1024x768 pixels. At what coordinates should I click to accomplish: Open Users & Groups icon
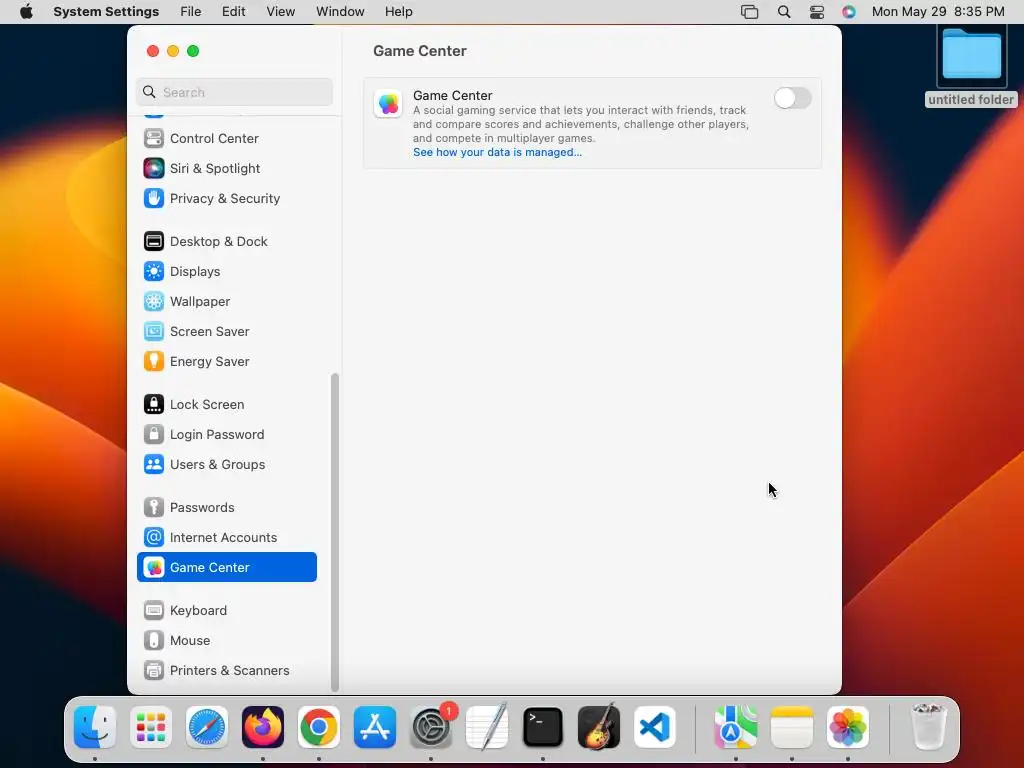coord(153,465)
